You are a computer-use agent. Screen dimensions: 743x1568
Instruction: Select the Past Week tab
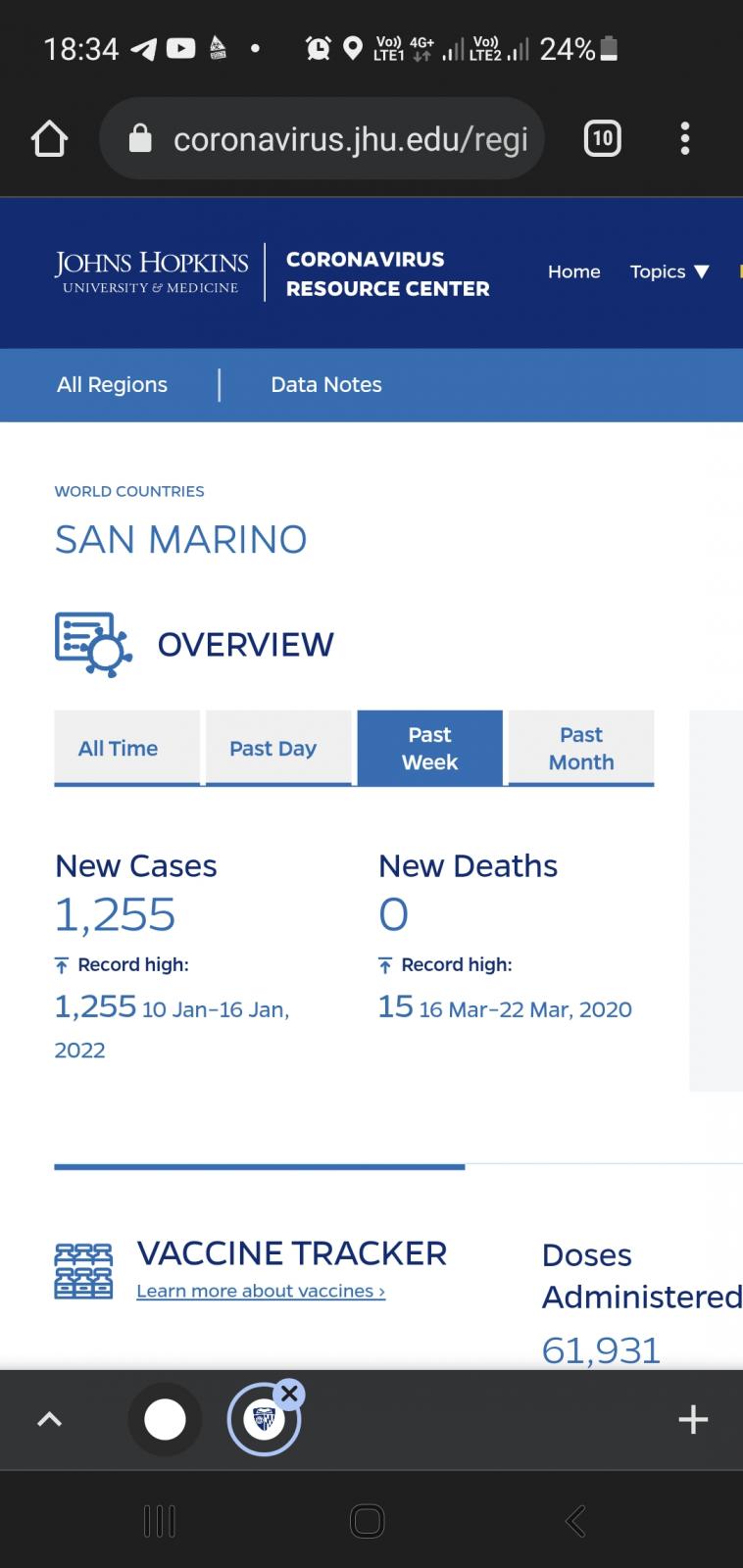tap(429, 748)
